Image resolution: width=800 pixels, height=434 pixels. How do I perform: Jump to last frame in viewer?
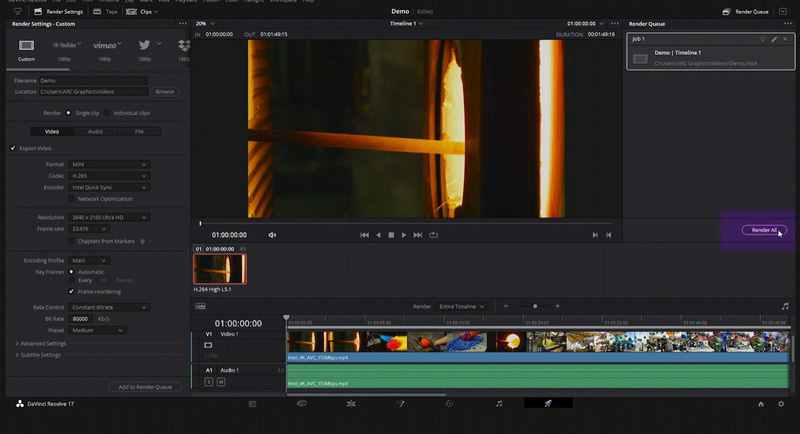click(x=418, y=235)
